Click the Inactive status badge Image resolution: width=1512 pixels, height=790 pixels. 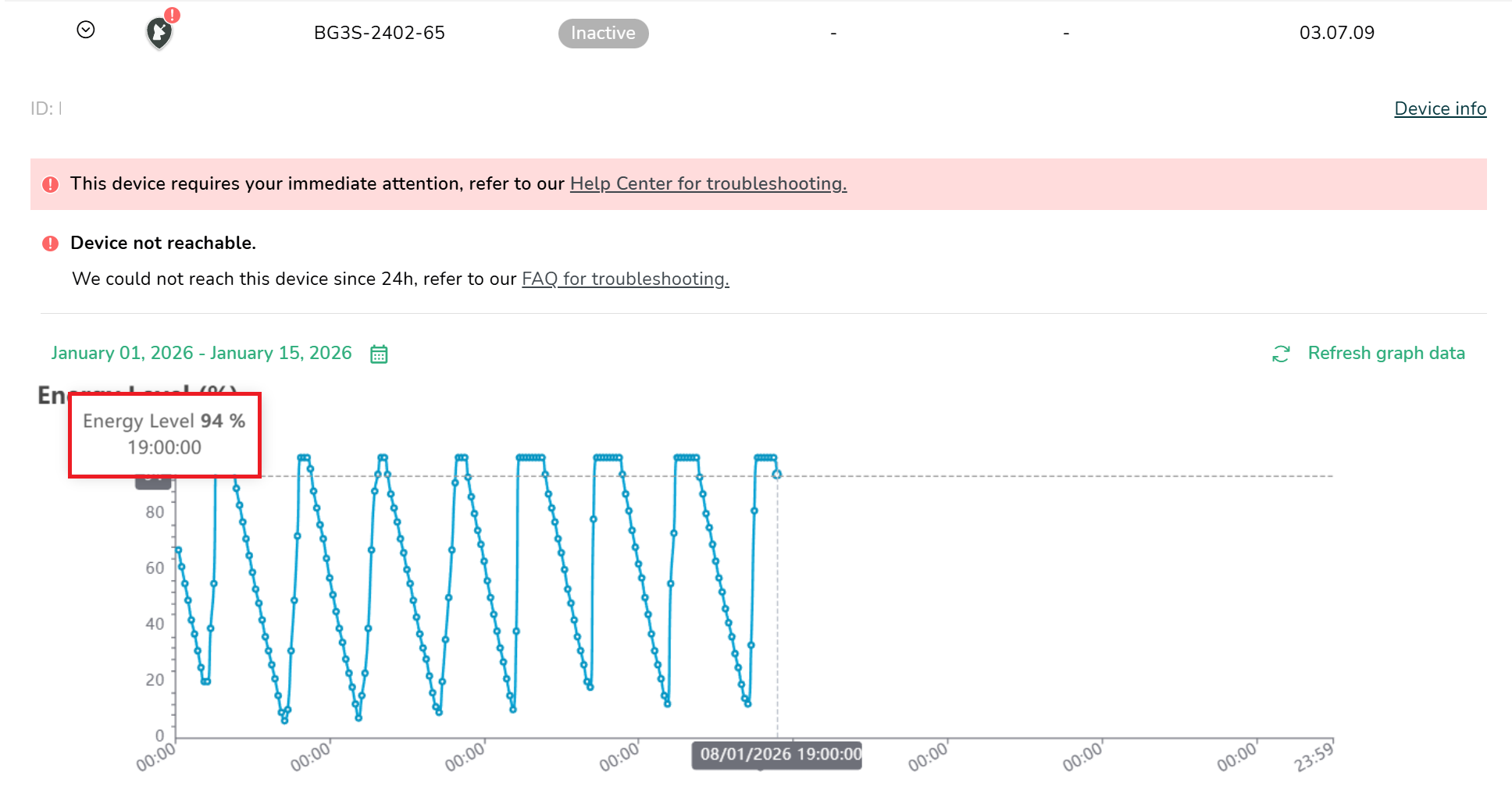[x=603, y=34]
